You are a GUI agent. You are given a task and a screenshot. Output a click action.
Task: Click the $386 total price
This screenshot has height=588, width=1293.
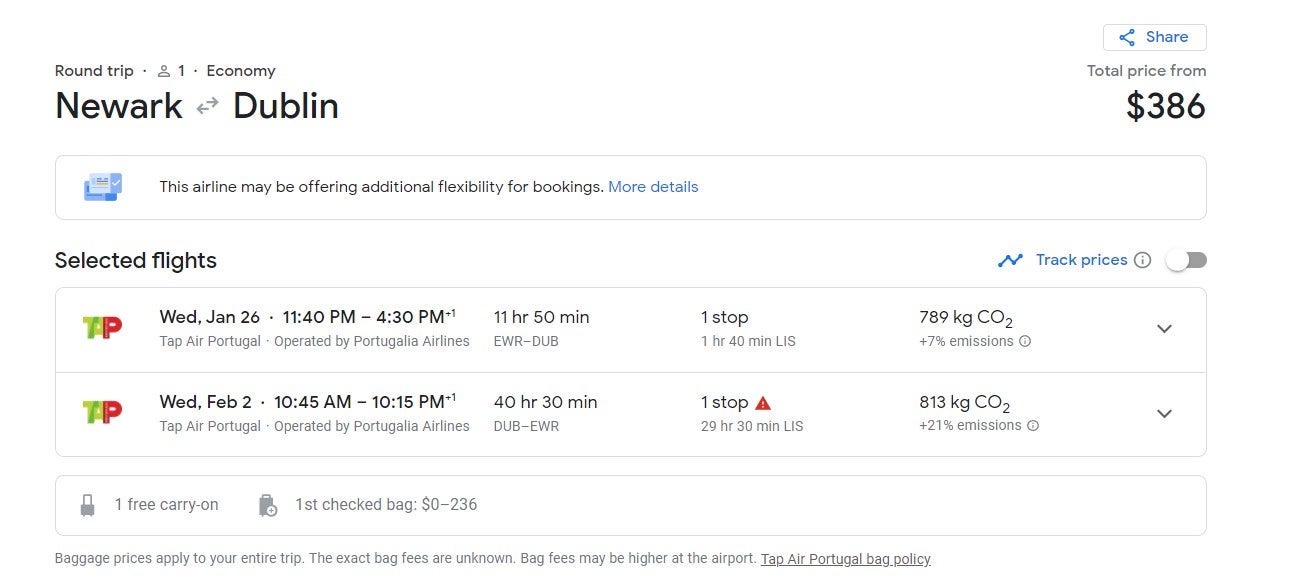(1166, 106)
